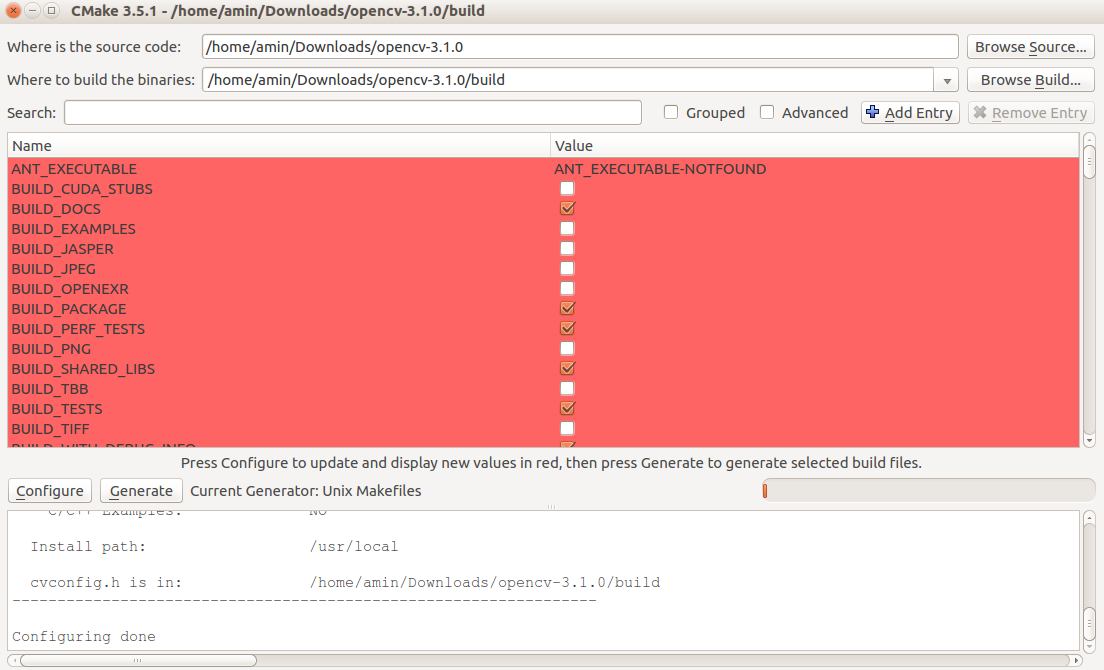Select the BUILD_CUDA_STUBS row name
Screen dimensions: 1104x670
[82, 189]
